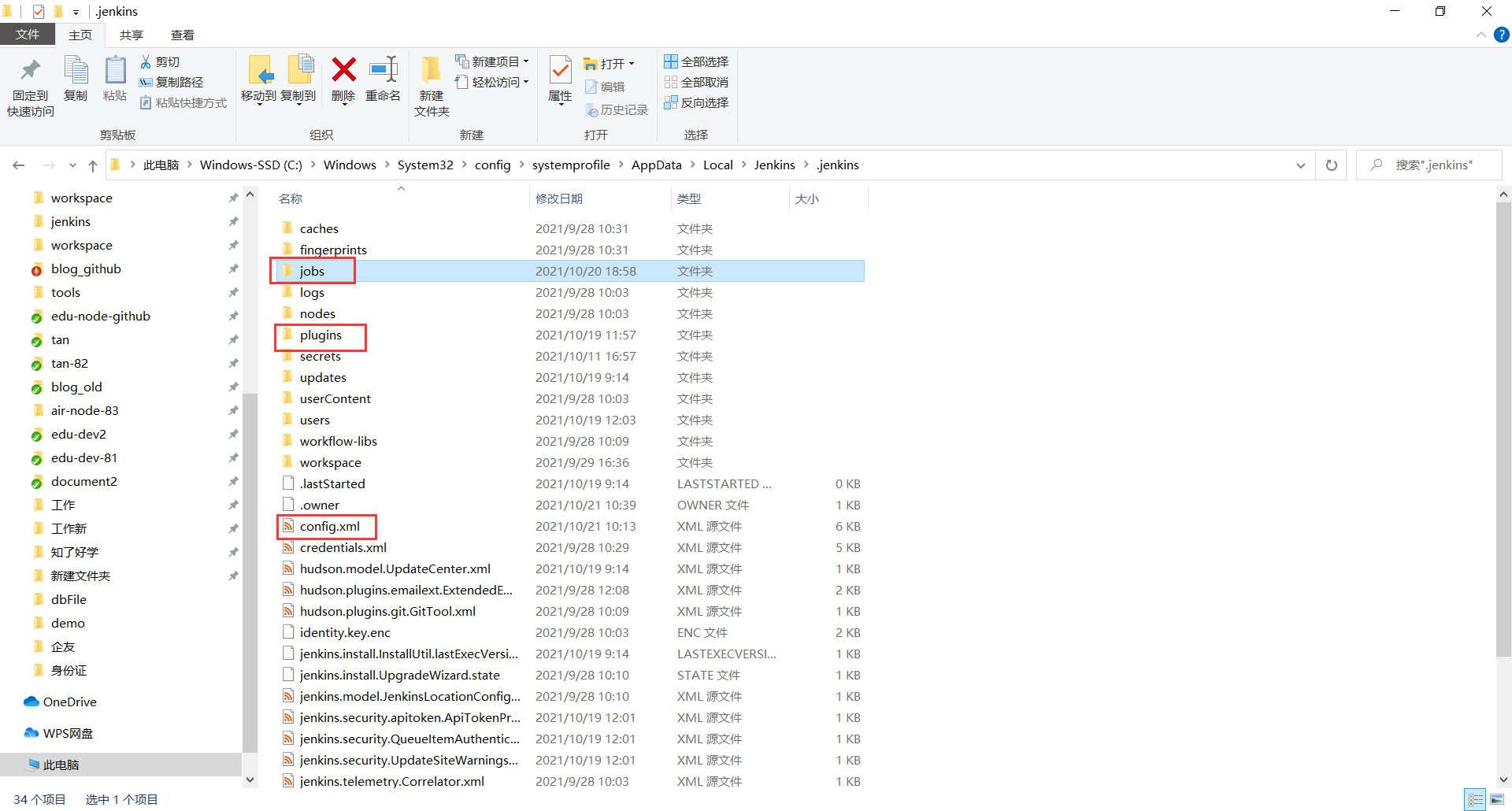
Task: Click Paste shortcut (粘贴快捷方式) icon
Action: (x=146, y=102)
